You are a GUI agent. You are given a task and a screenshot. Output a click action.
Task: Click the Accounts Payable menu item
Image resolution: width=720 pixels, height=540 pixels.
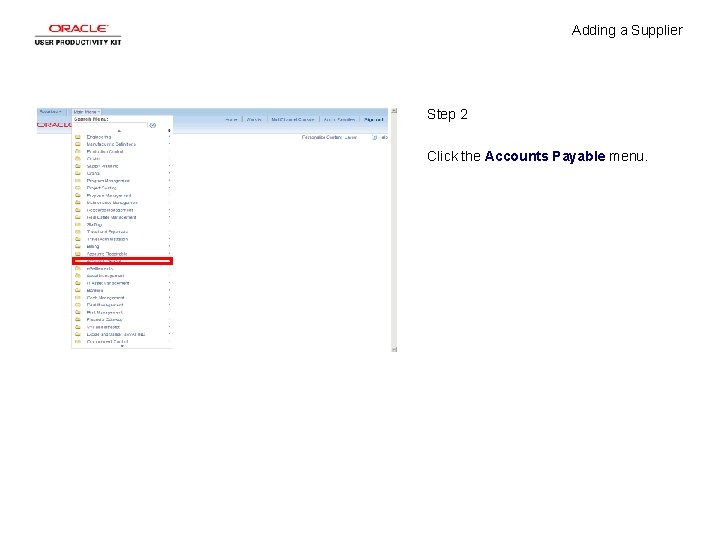(122, 261)
